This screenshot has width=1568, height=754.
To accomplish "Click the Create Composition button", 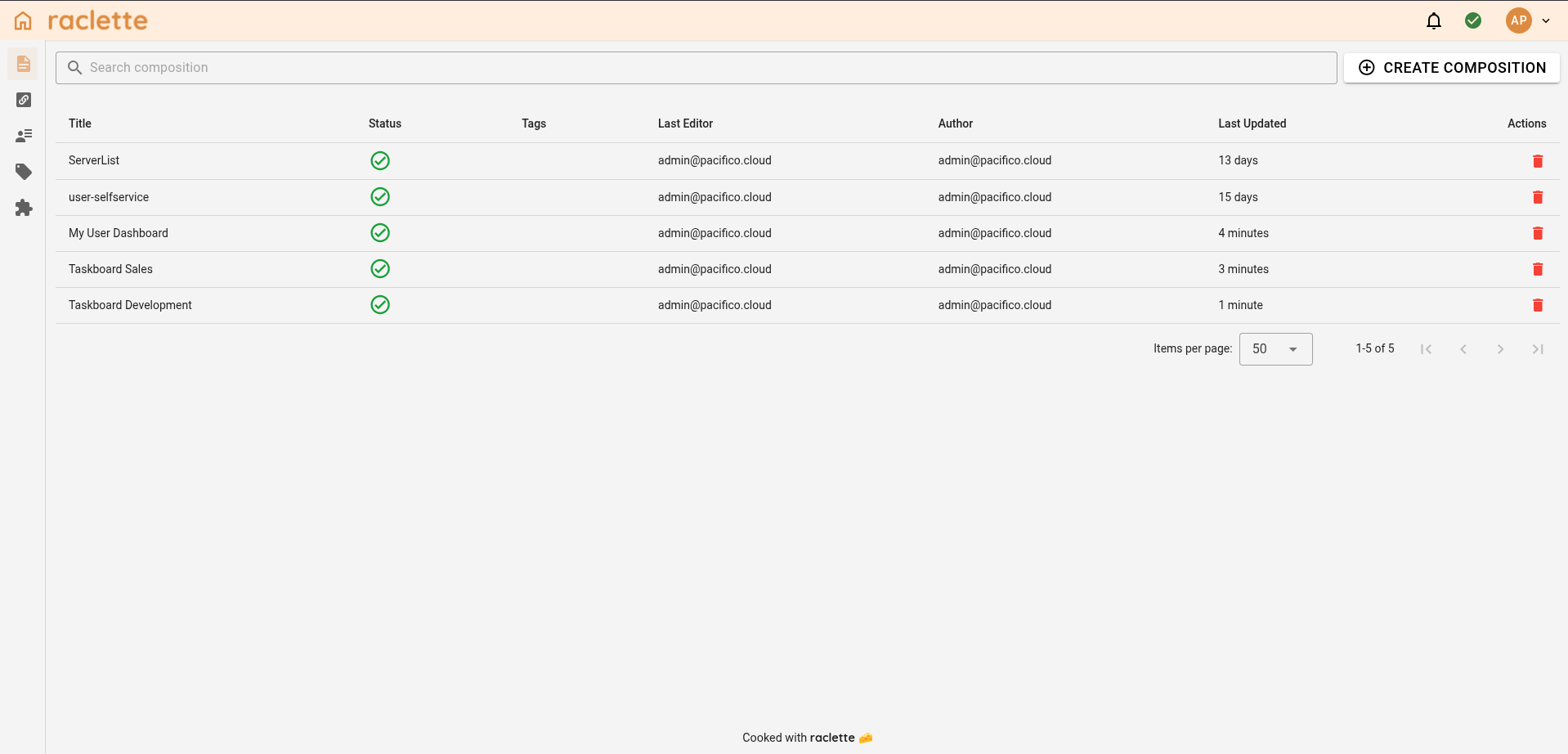I will coord(1451,68).
